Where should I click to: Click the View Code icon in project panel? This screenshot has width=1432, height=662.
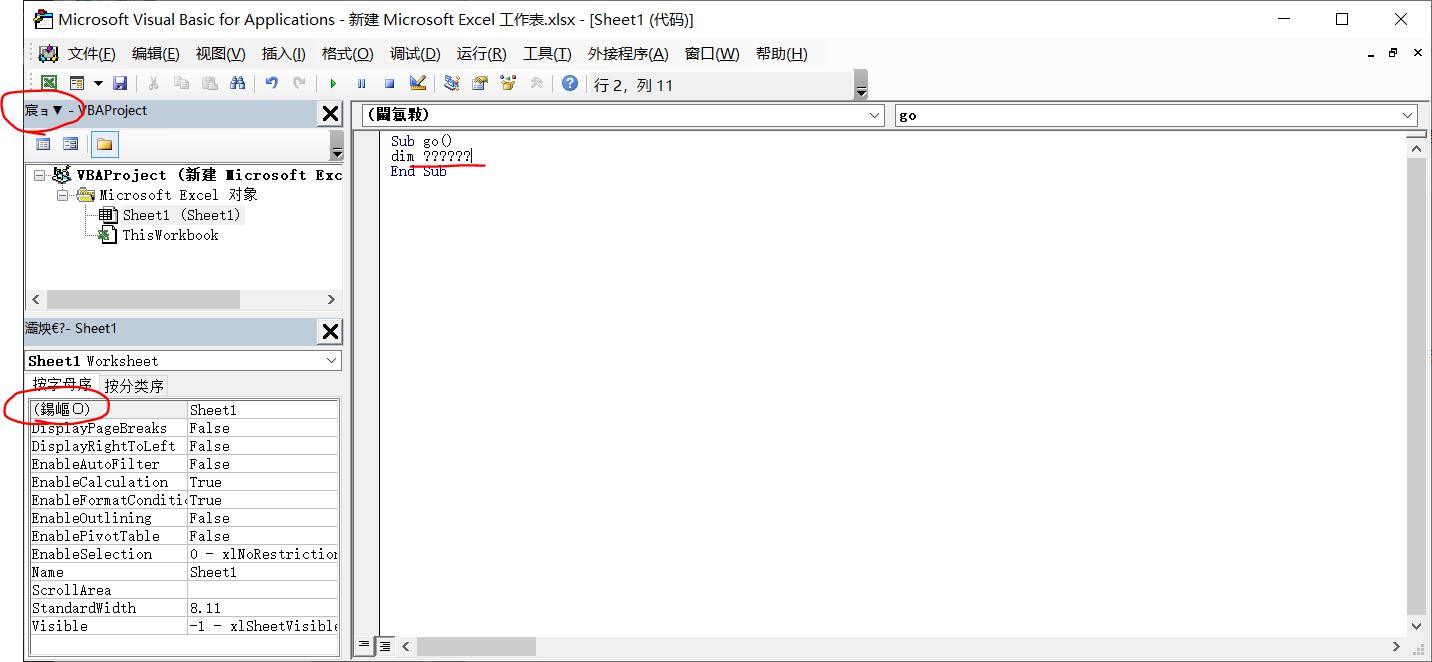[x=43, y=144]
